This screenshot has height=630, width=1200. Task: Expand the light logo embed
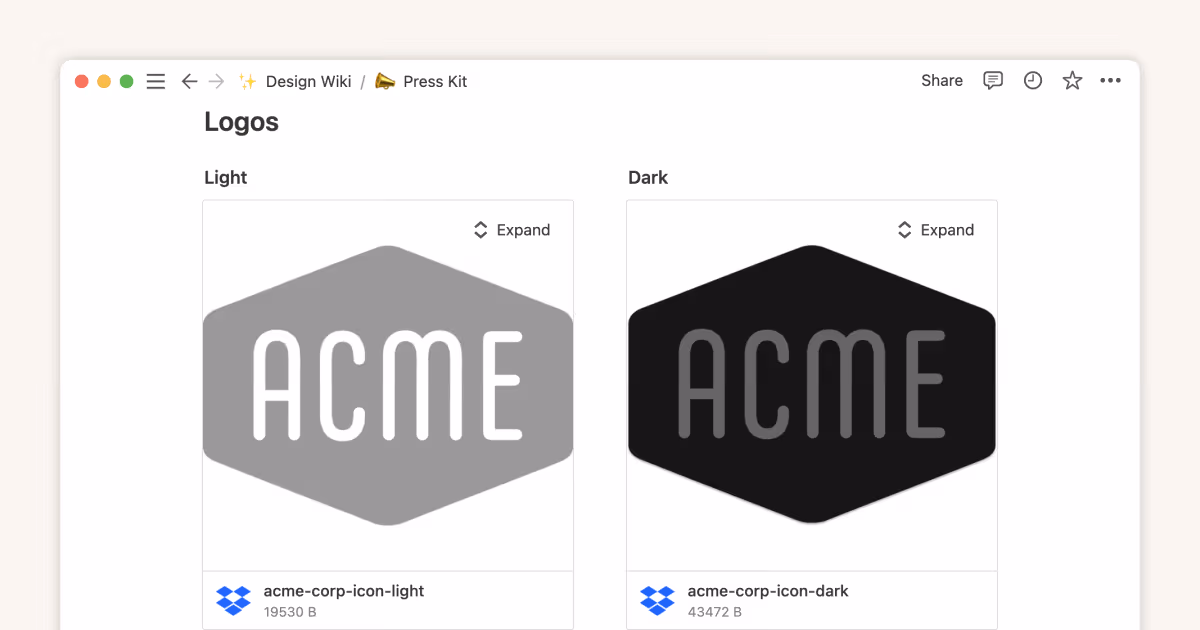[511, 229]
